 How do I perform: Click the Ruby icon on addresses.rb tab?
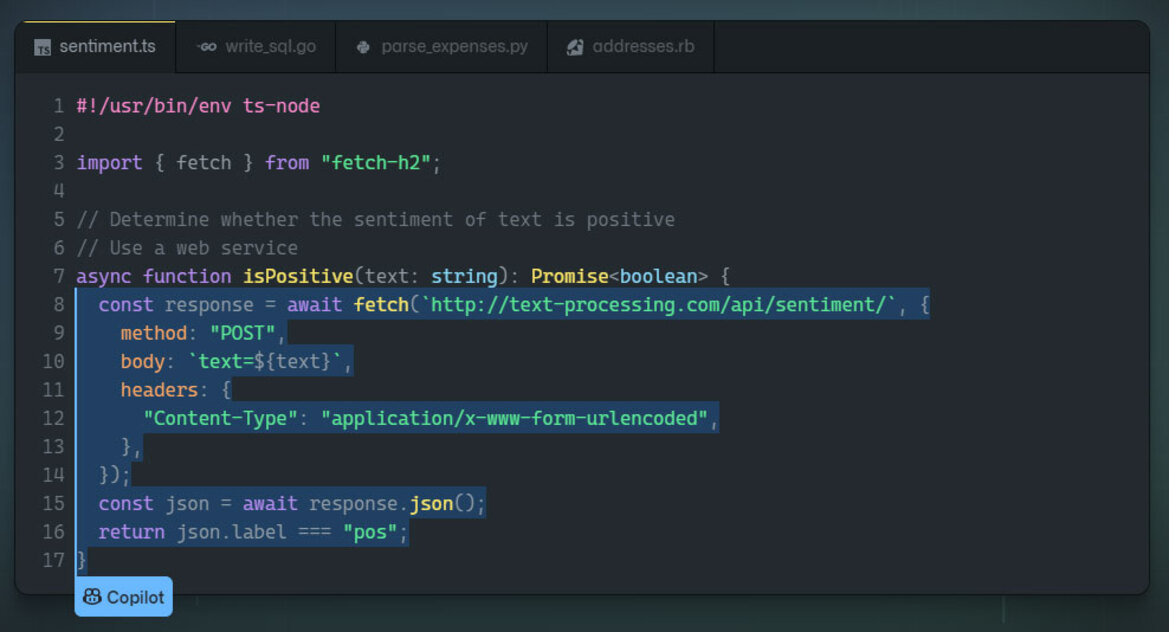[575, 47]
